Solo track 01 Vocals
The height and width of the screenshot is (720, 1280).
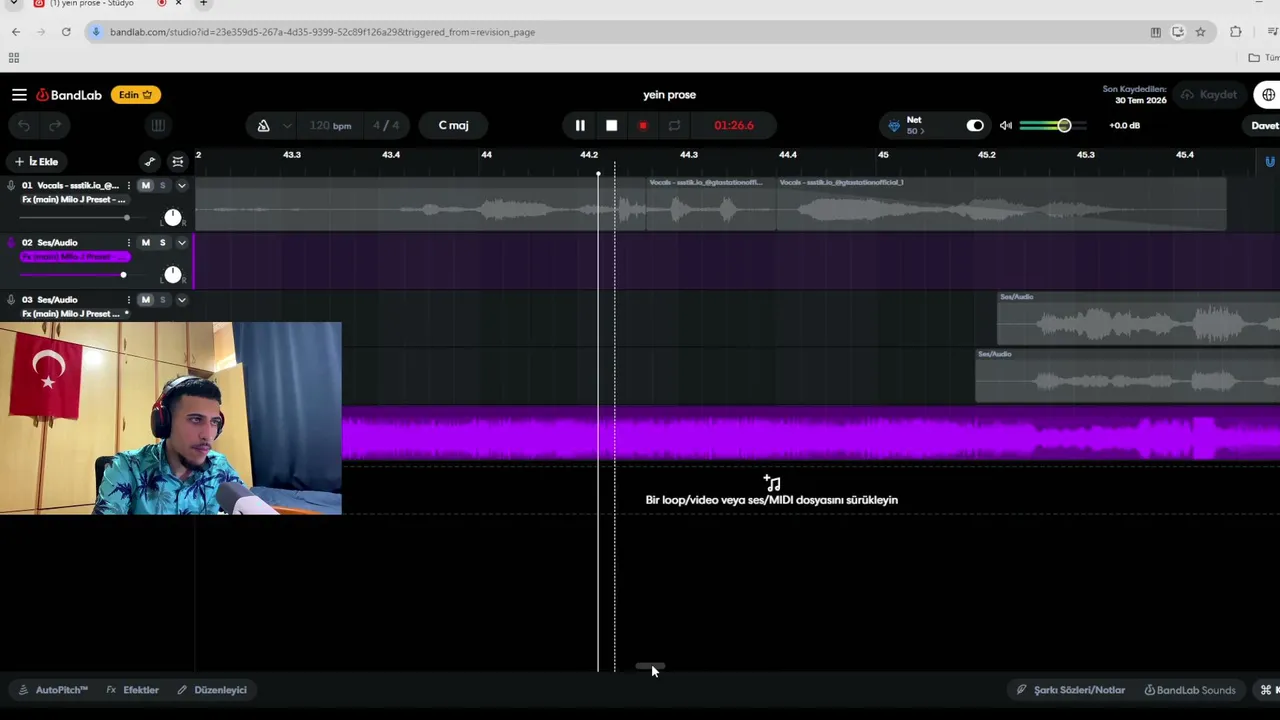pos(162,186)
